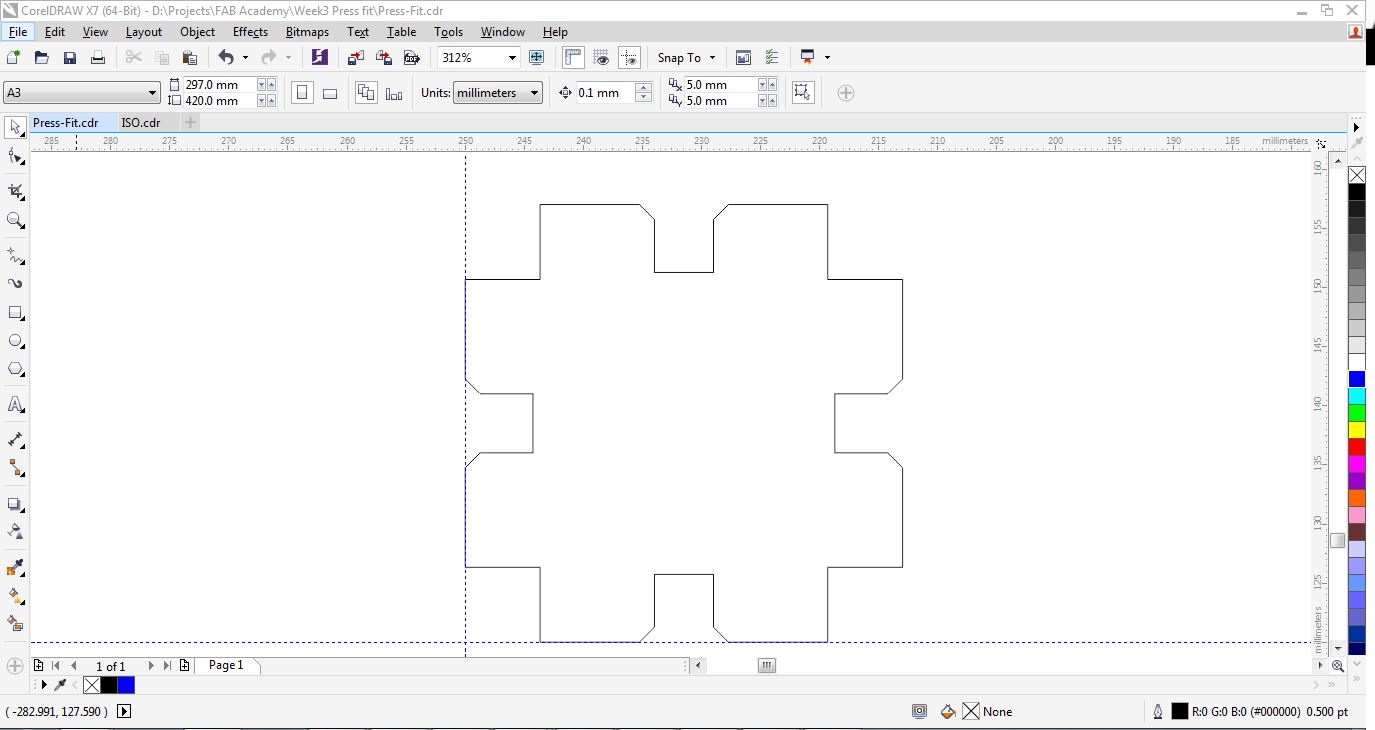The width and height of the screenshot is (1375, 730).
Task: Click the quick customize plus in toolbox
Action: click(15, 666)
